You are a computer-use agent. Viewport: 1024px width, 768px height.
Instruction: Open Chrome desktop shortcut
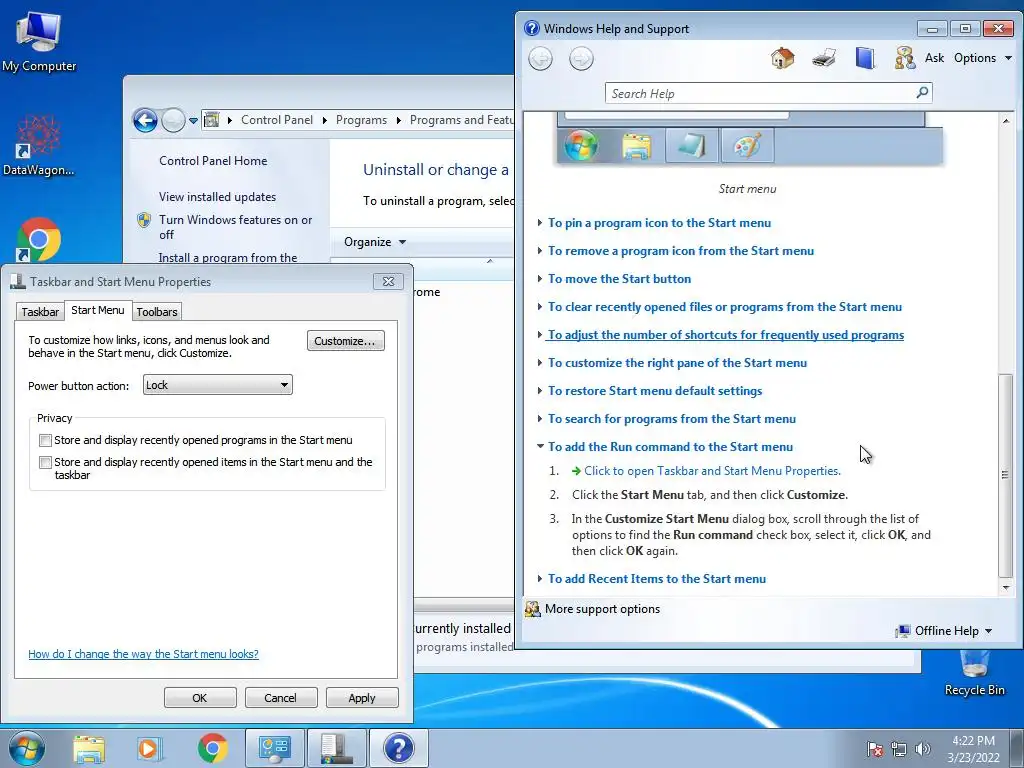39,239
